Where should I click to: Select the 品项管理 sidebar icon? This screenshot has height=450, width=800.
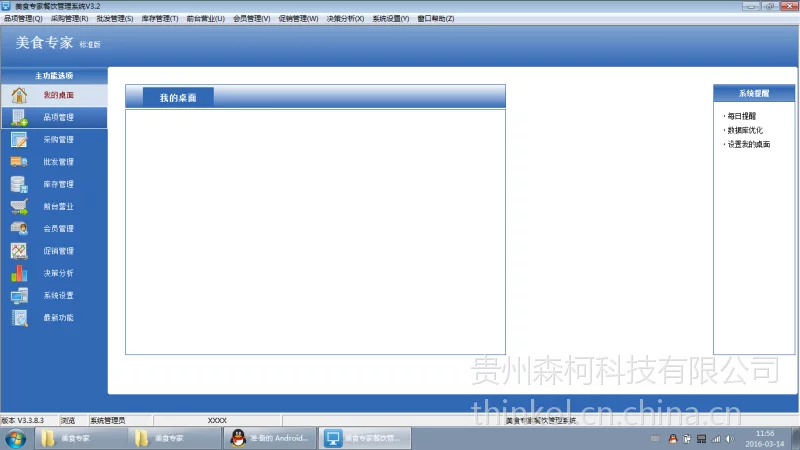19,117
